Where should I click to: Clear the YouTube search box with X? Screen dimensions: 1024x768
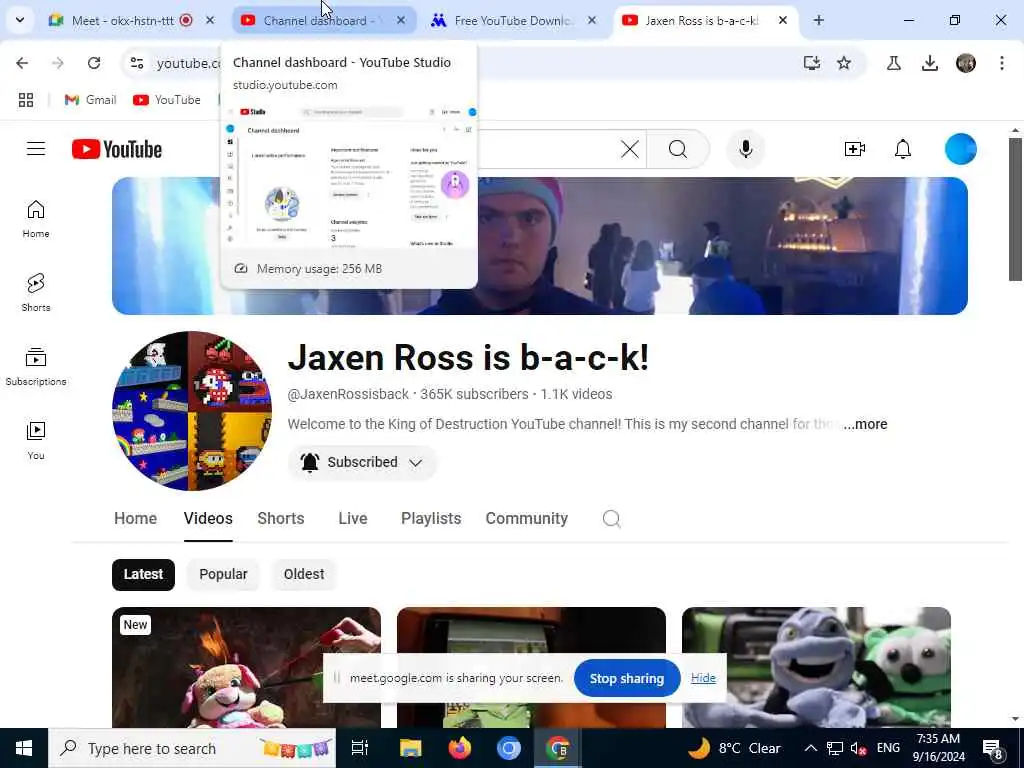click(630, 149)
